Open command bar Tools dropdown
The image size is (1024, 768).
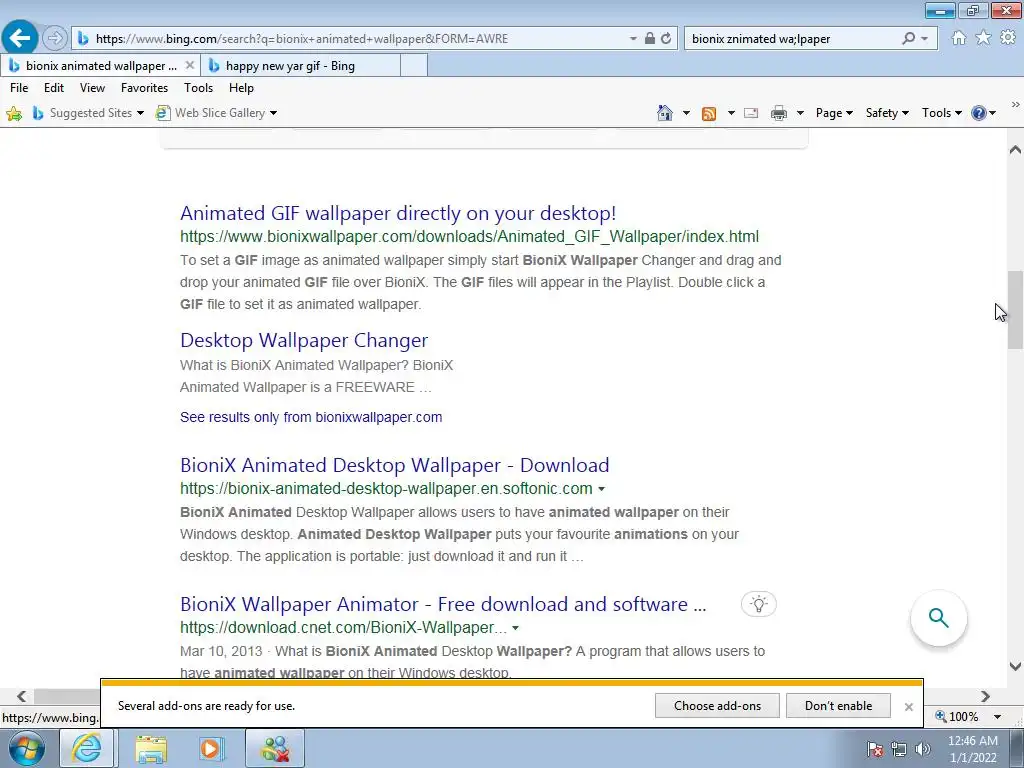pos(942,113)
